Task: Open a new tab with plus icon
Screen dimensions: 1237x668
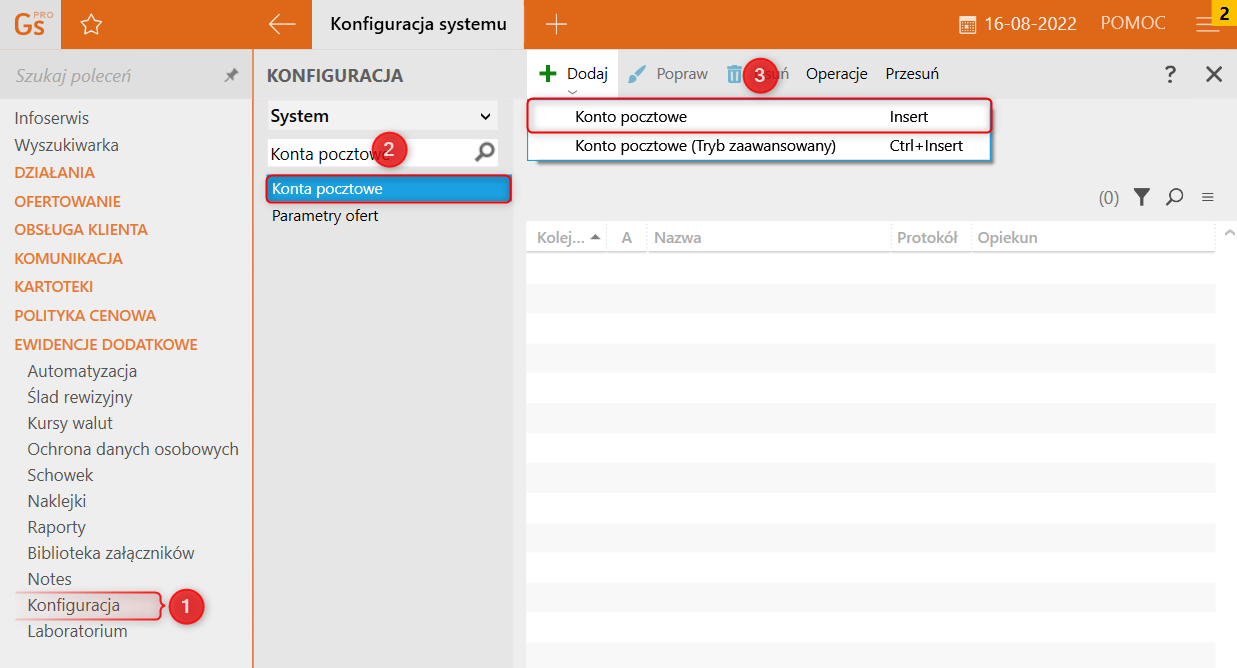Action: (556, 25)
